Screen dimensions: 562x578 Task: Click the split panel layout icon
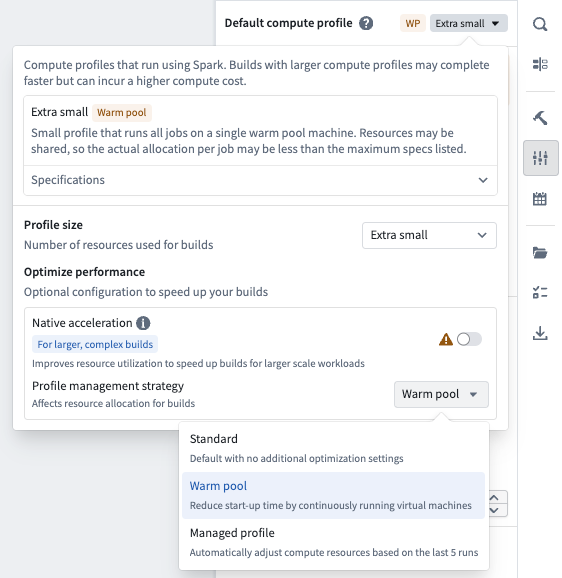(x=540, y=64)
